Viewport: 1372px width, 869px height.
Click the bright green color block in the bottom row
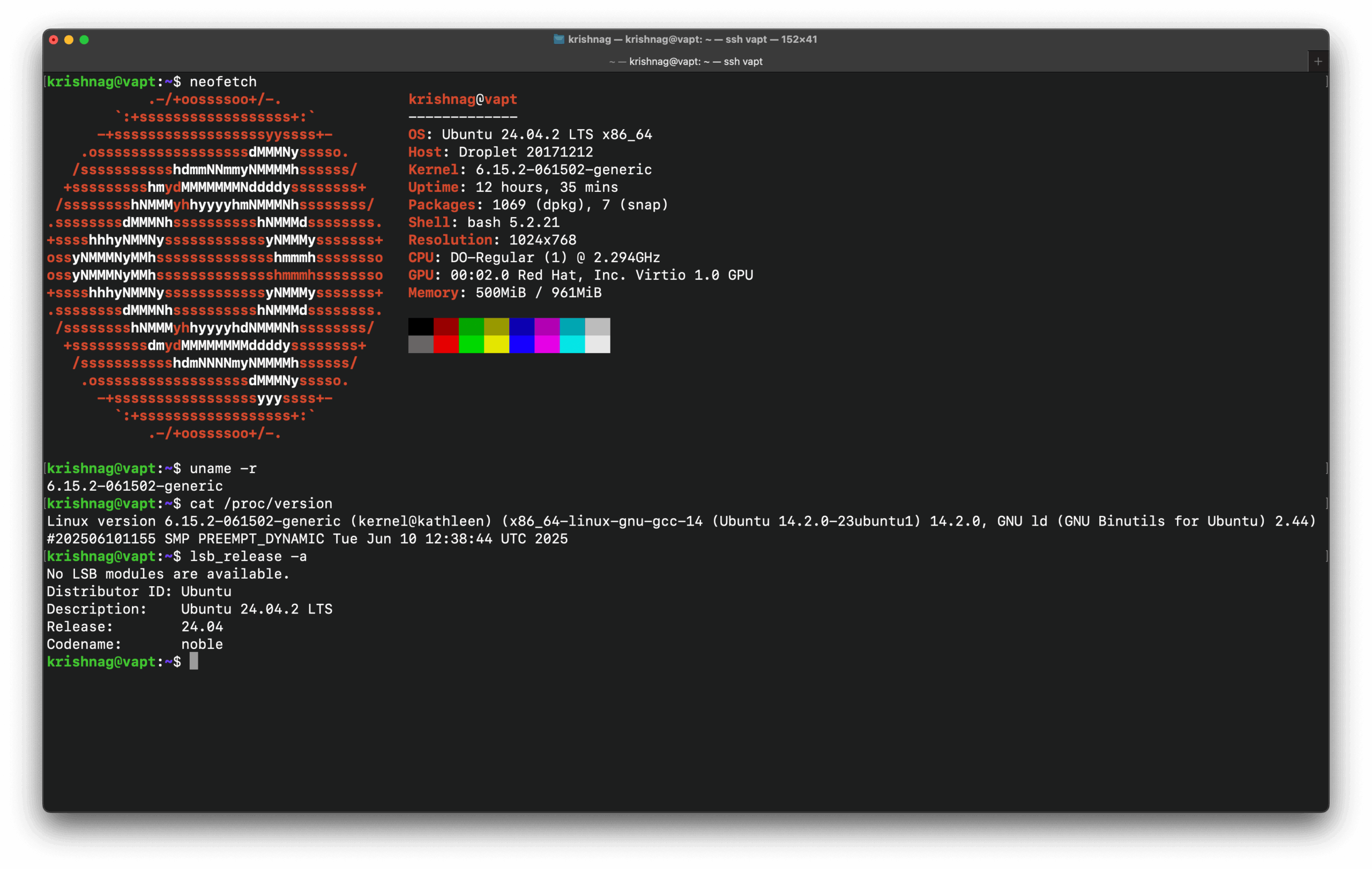pos(472,344)
